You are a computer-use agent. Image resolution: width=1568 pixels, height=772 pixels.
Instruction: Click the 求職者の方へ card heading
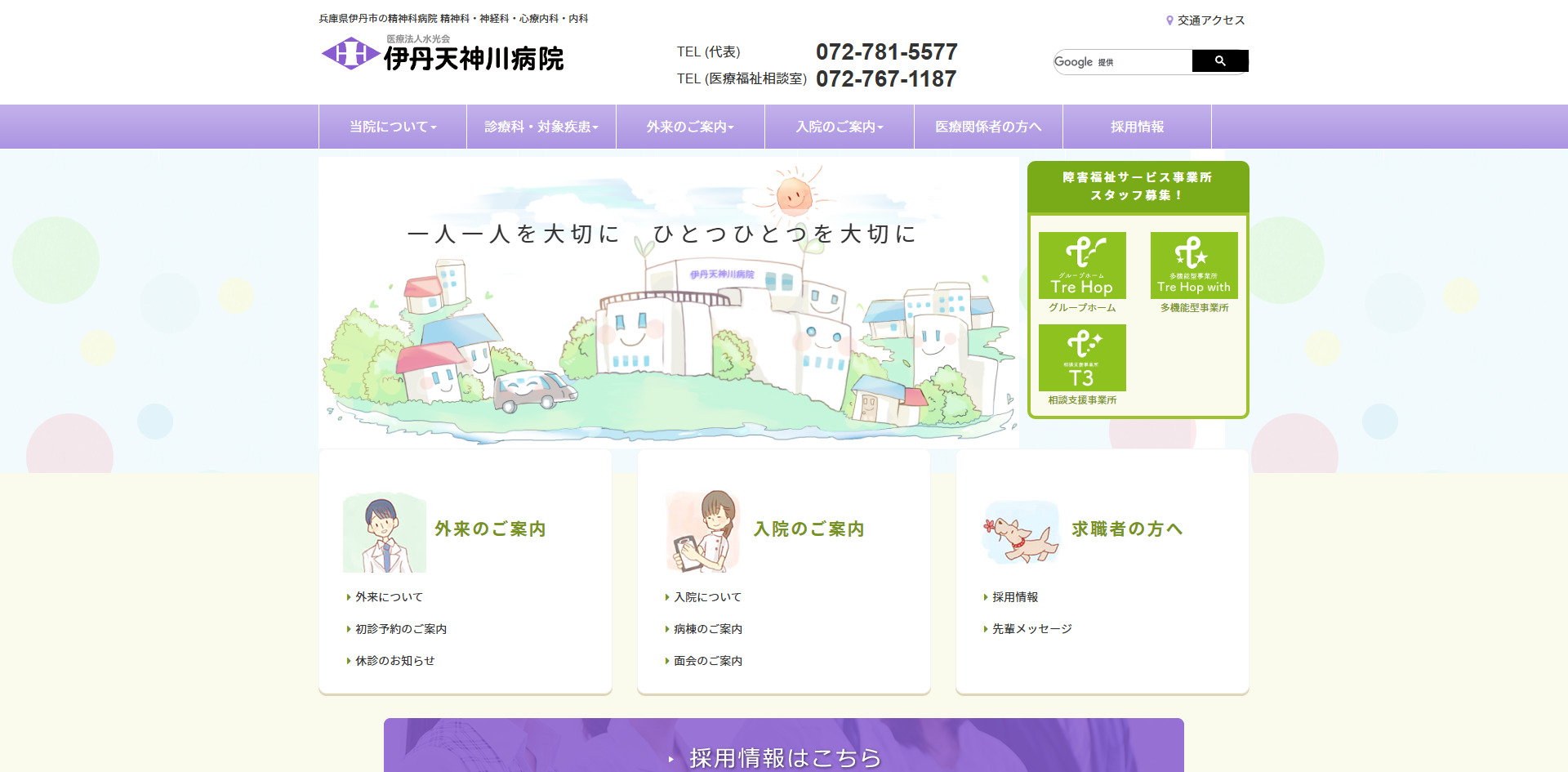[1127, 529]
